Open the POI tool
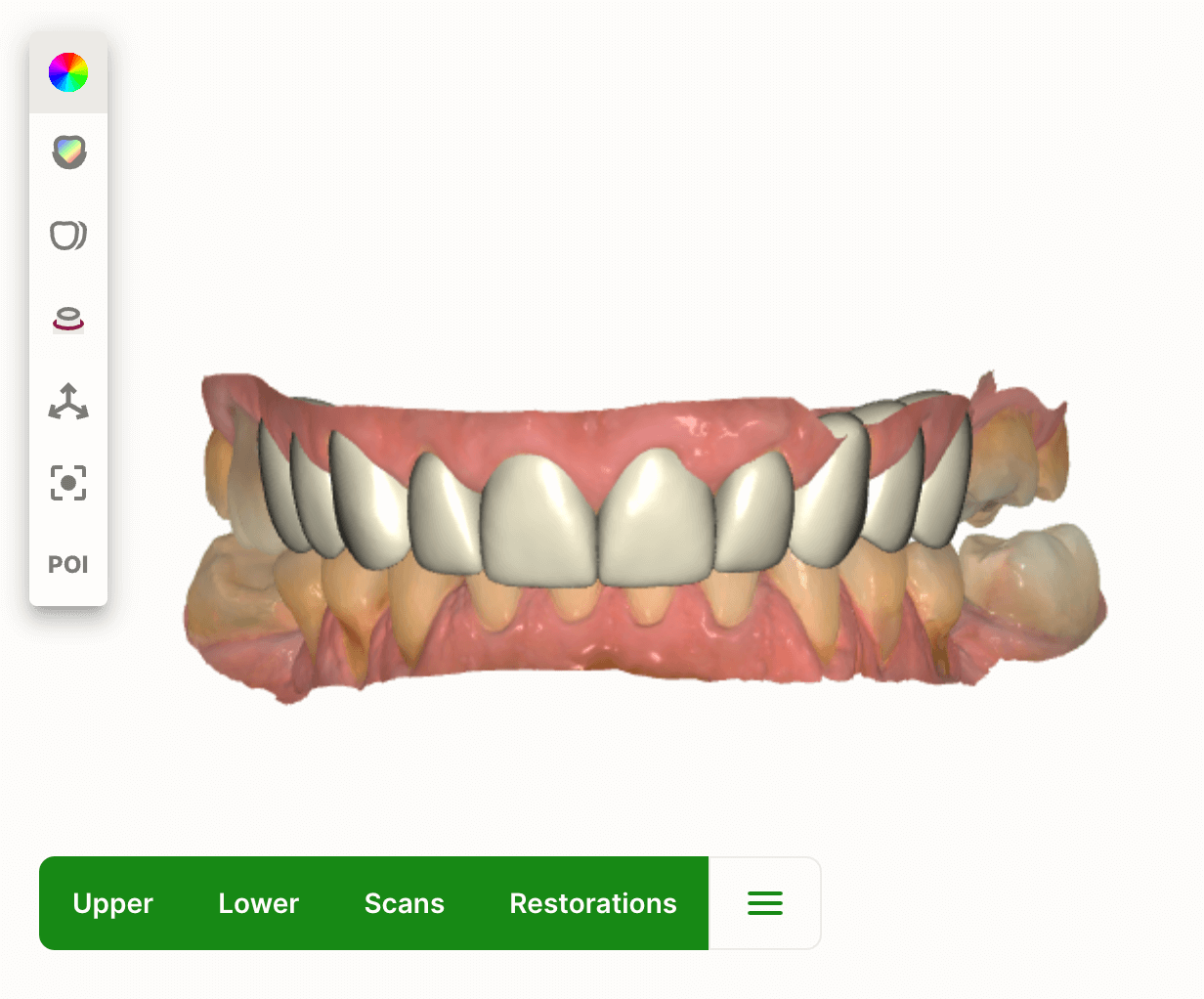1204x999 pixels. click(68, 565)
